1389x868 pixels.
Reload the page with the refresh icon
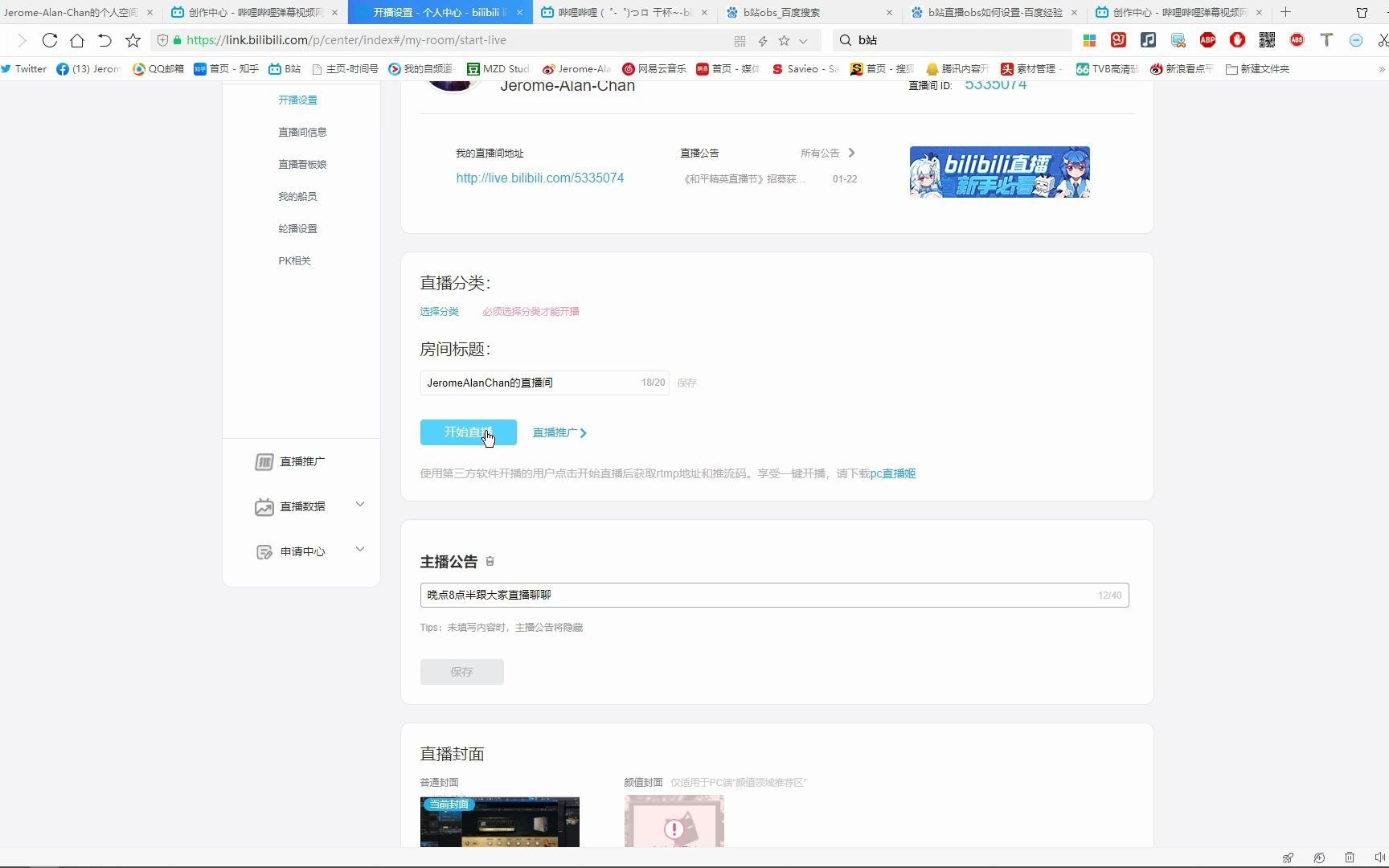pos(50,40)
